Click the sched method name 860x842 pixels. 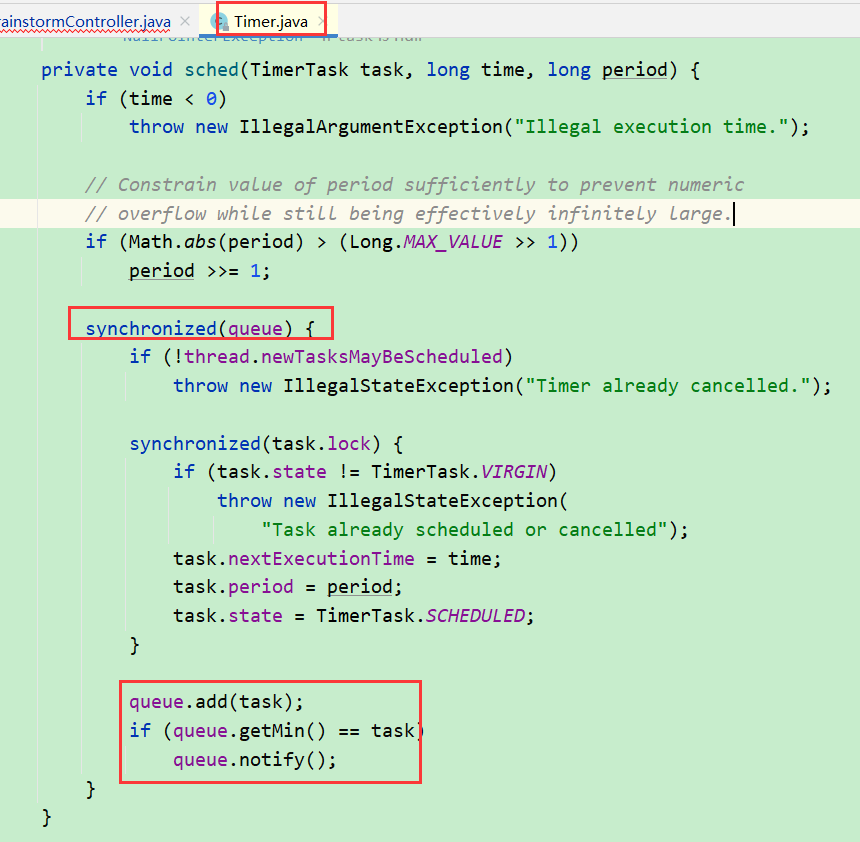(211, 70)
